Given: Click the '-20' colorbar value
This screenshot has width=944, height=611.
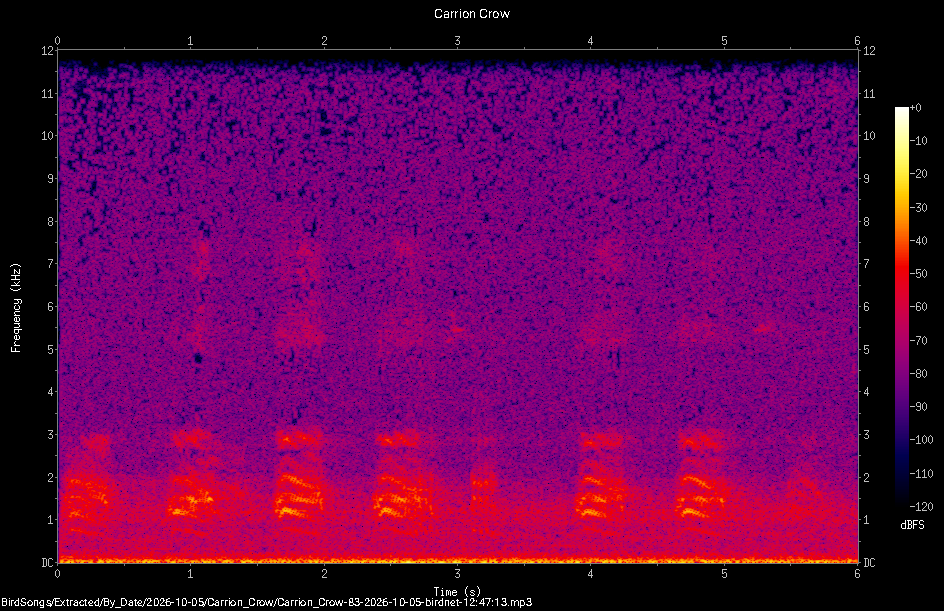Looking at the screenshot, I should point(918,174).
